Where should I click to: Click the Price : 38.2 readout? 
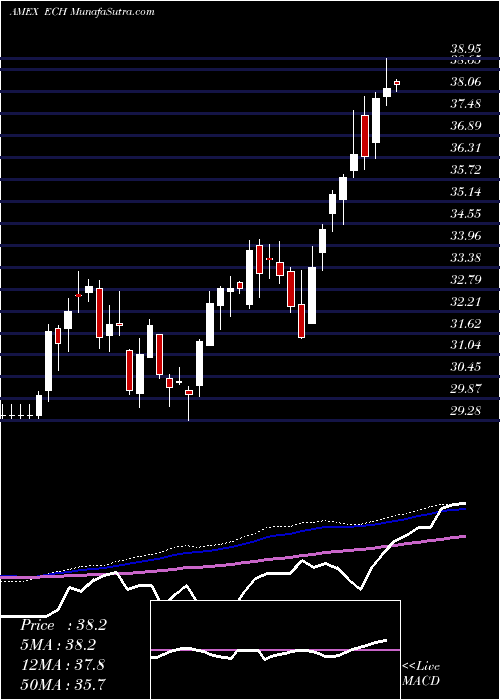coord(63,625)
